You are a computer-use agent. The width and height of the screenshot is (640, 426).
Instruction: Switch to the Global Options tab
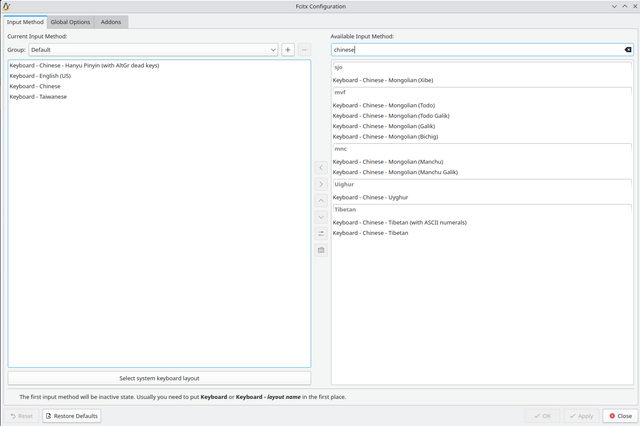pos(70,22)
